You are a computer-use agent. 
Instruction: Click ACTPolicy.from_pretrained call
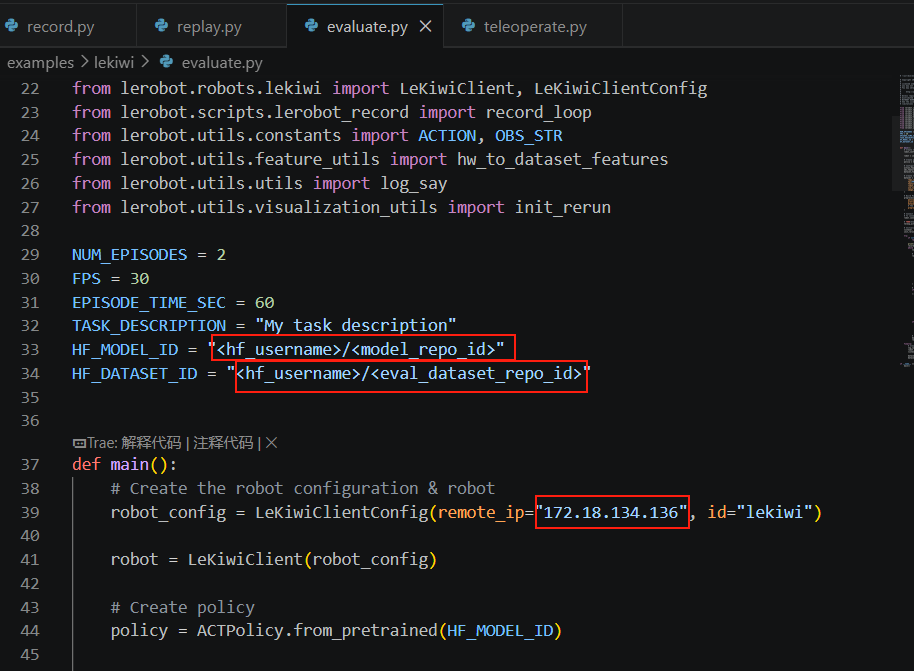[x=317, y=631]
